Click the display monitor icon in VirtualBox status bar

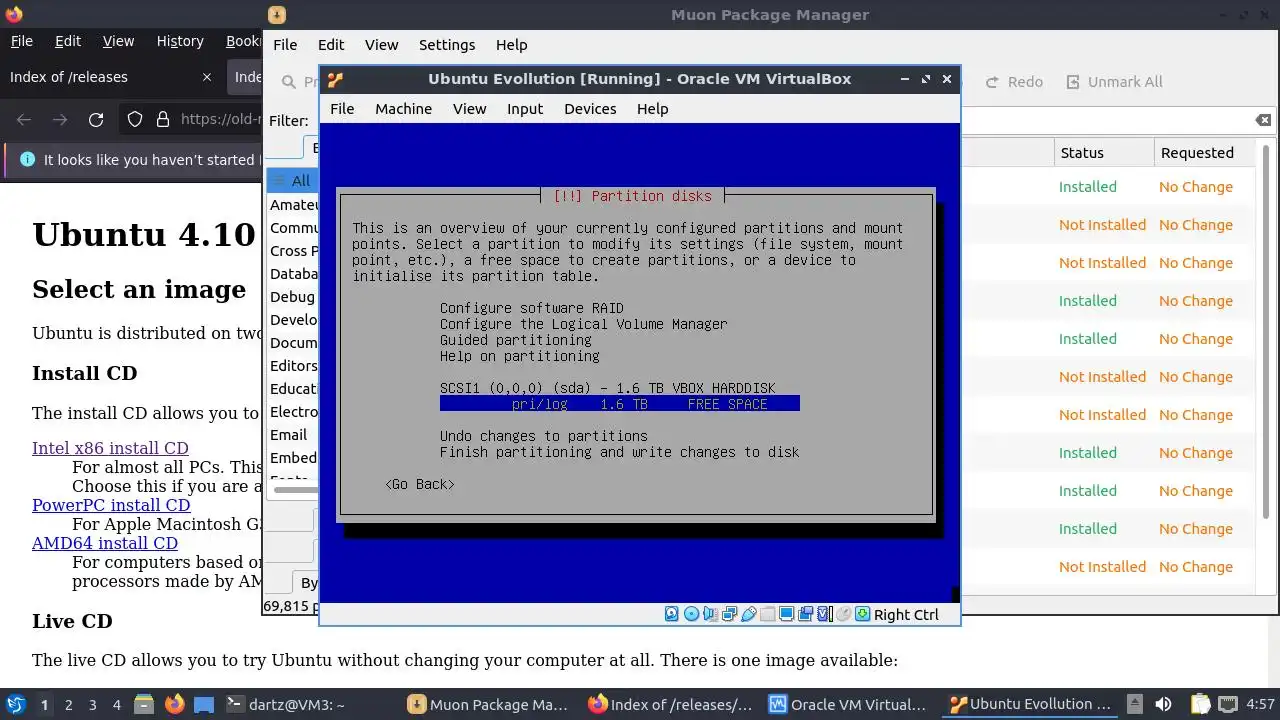(x=786, y=614)
